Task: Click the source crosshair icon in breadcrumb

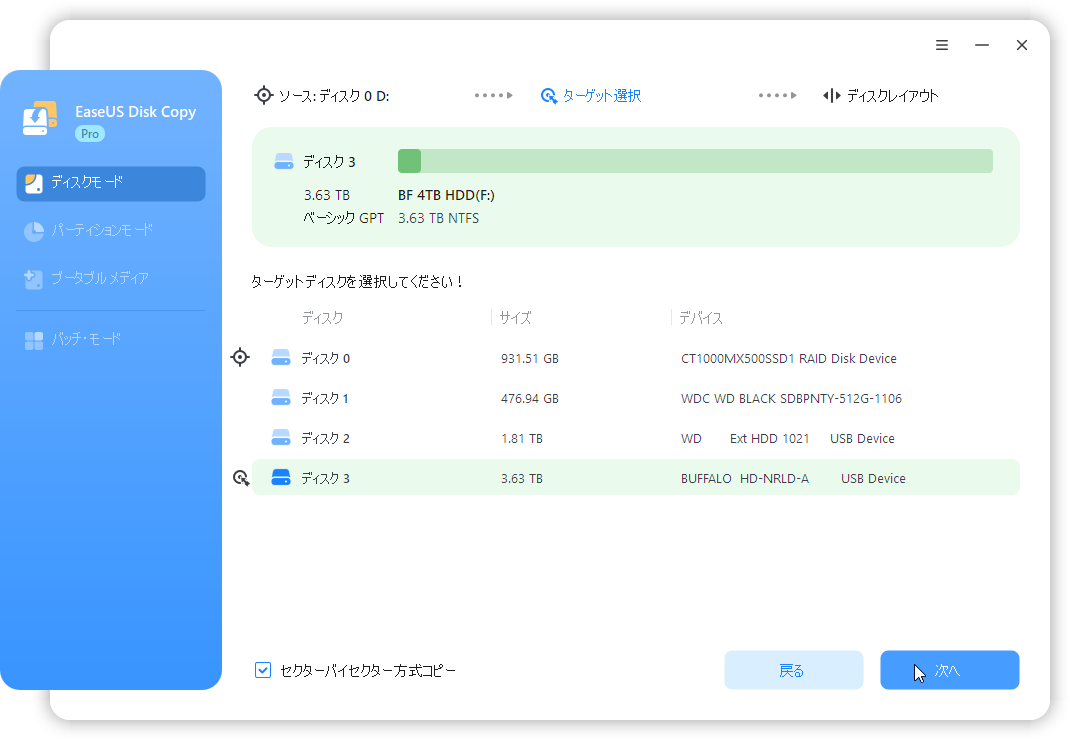Action: 263,96
